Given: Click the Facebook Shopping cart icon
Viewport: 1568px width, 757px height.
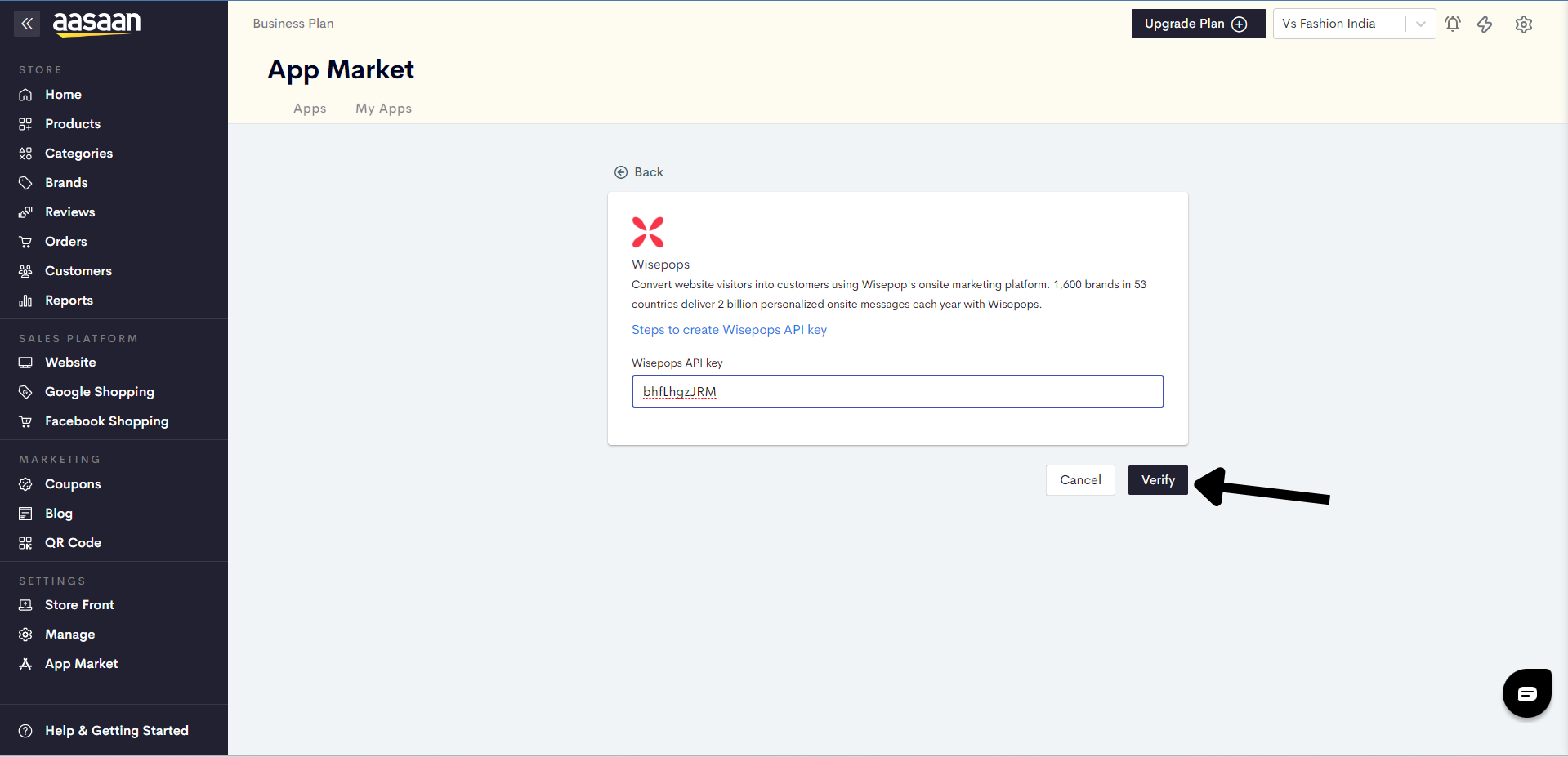Looking at the screenshot, I should 25,421.
